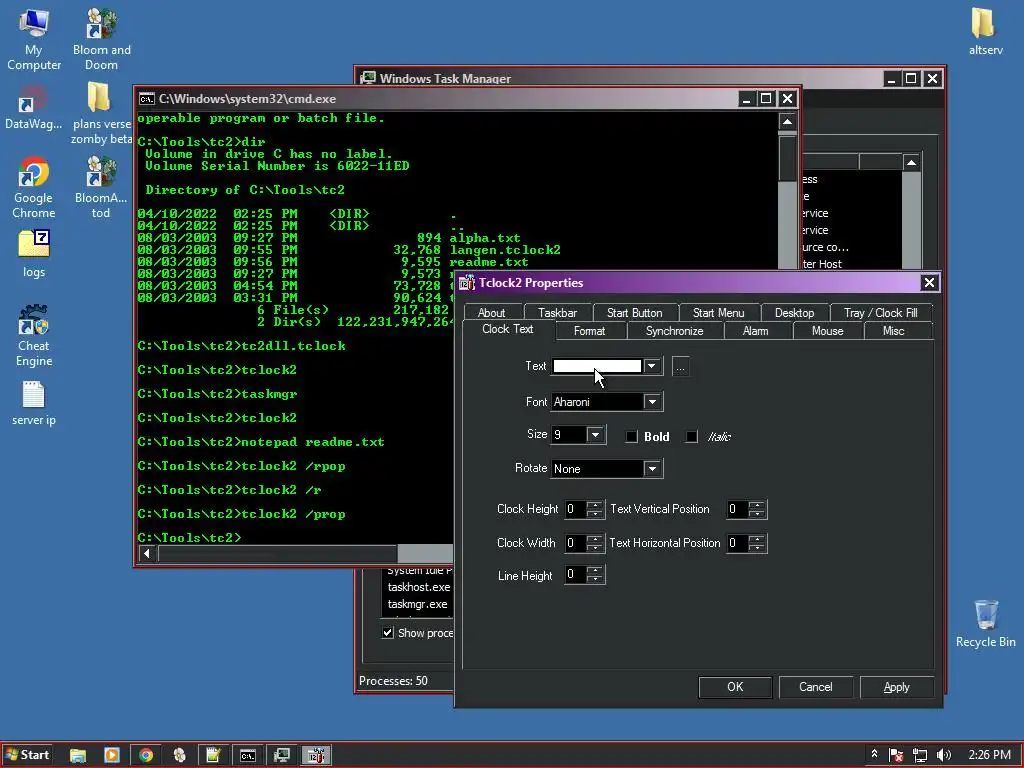Image resolution: width=1024 pixels, height=768 pixels.
Task: Switch to the Synchronize tab
Action: [x=675, y=331]
